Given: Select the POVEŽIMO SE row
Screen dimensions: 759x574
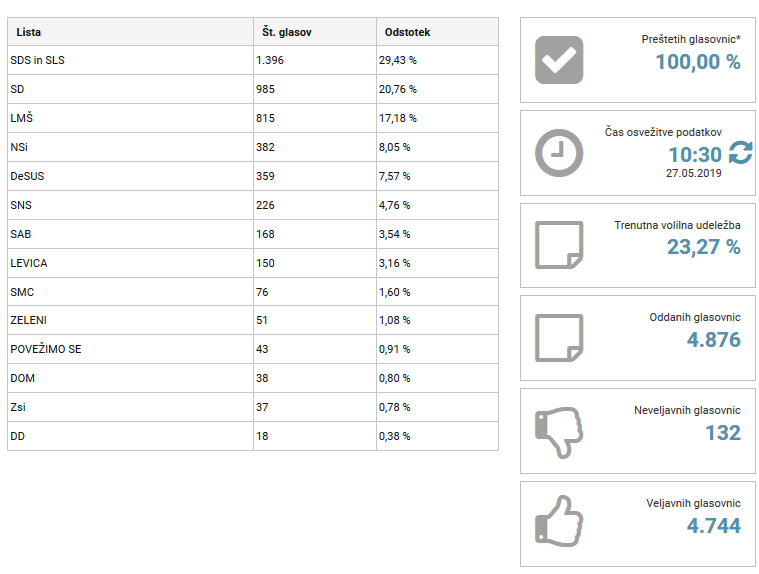Looking at the screenshot, I should 253,349.
